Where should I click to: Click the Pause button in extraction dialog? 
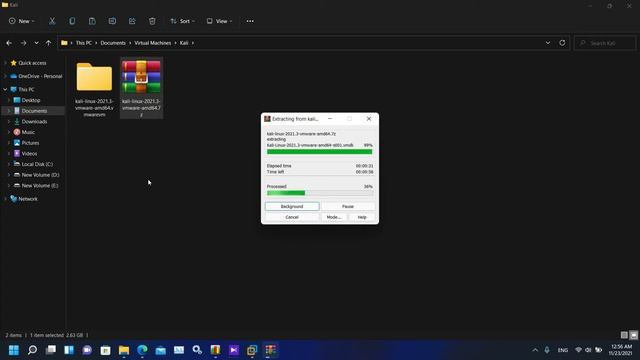point(348,207)
